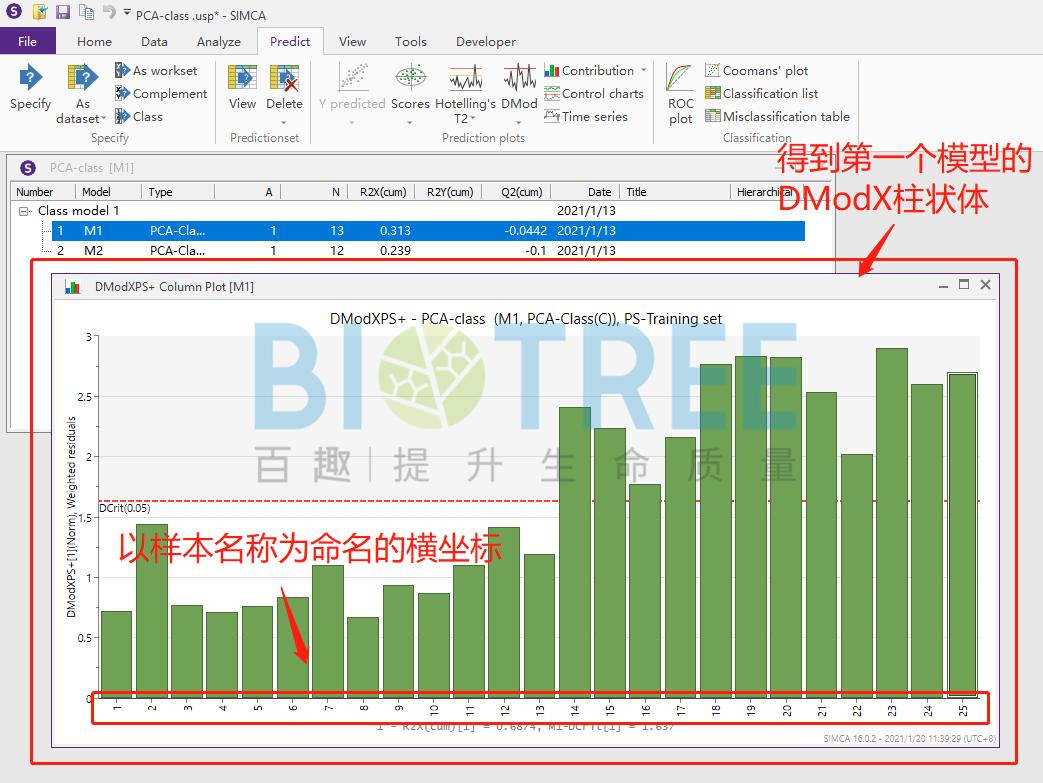Image resolution: width=1043 pixels, height=783 pixels.
Task: Open Coomans' plot
Action: [x=756, y=71]
